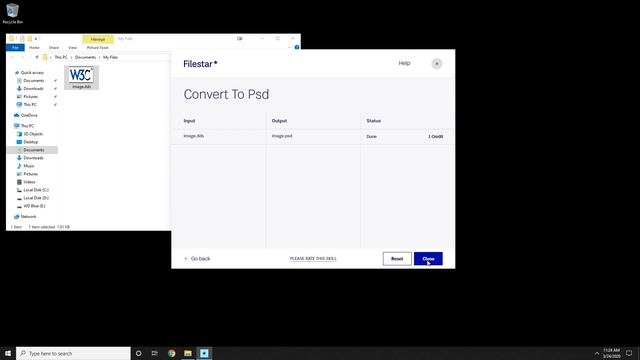This screenshot has width=640, height=360.
Task: Select Videos in Explorer sidebar
Action: pos(29,182)
